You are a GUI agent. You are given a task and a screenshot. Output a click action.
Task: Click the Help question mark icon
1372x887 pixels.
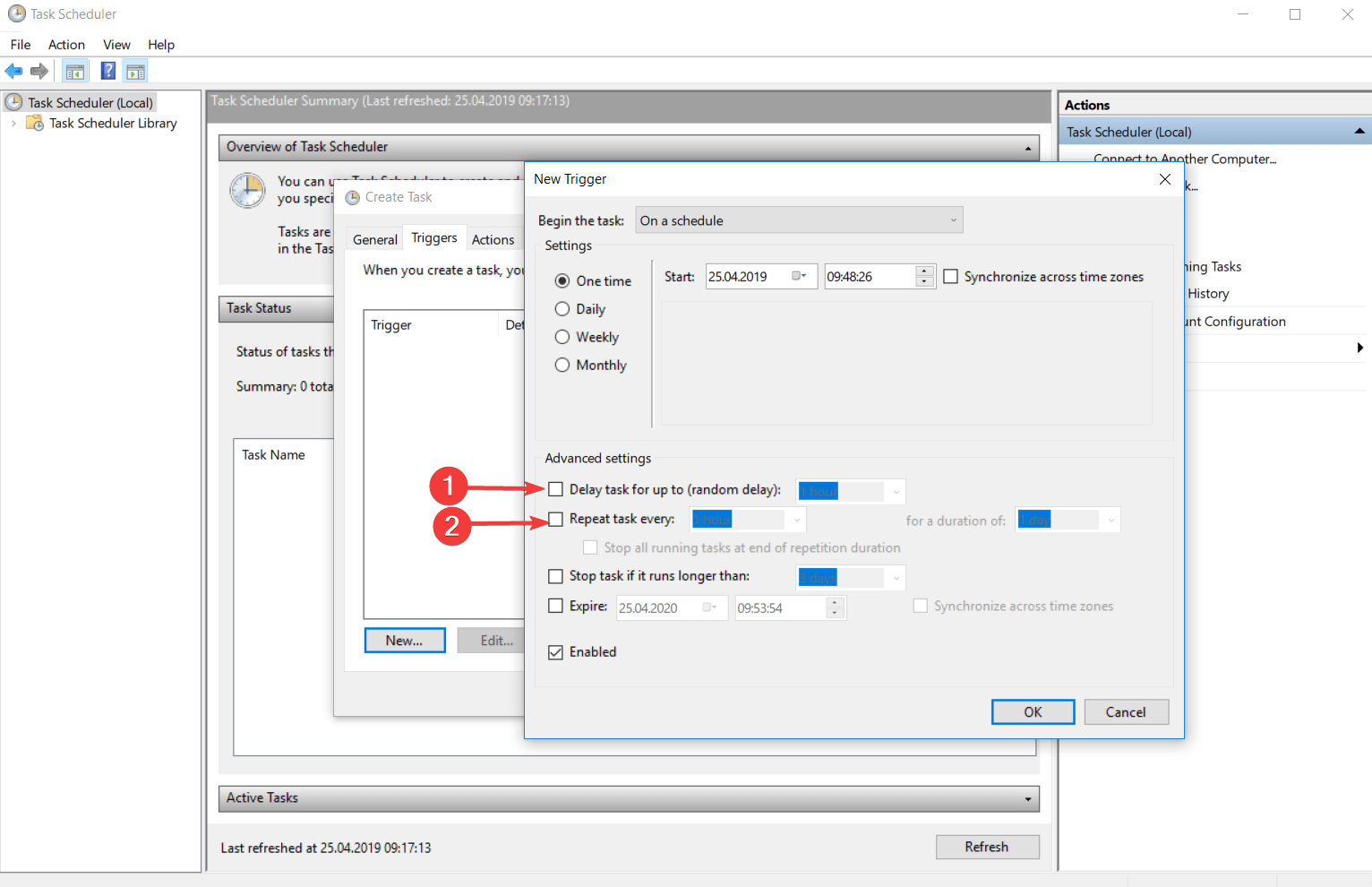(x=107, y=70)
